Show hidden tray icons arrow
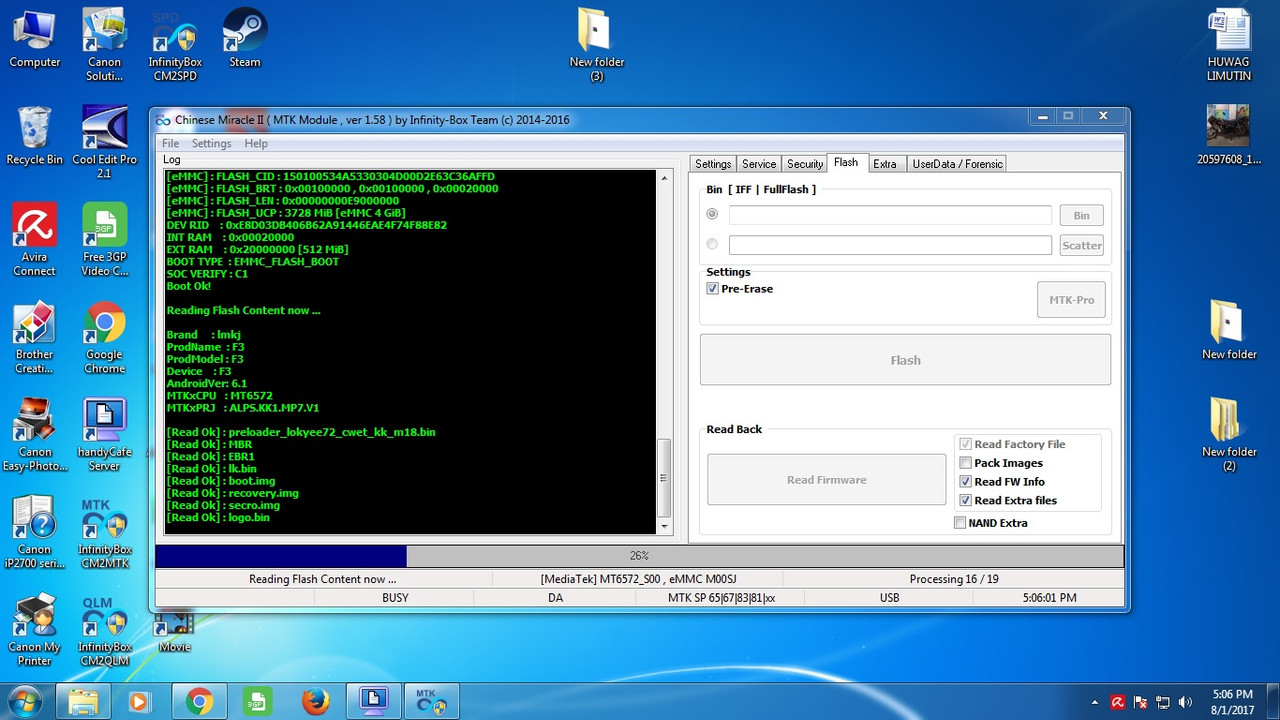The height and width of the screenshot is (720, 1280). (x=1094, y=703)
